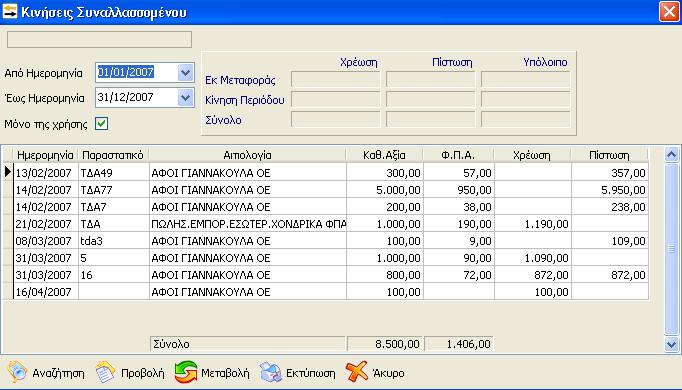The height and width of the screenshot is (390, 682).
Task: Click the Εκ Μεταφοράς Υπόλοιπο field
Action: 525,80
